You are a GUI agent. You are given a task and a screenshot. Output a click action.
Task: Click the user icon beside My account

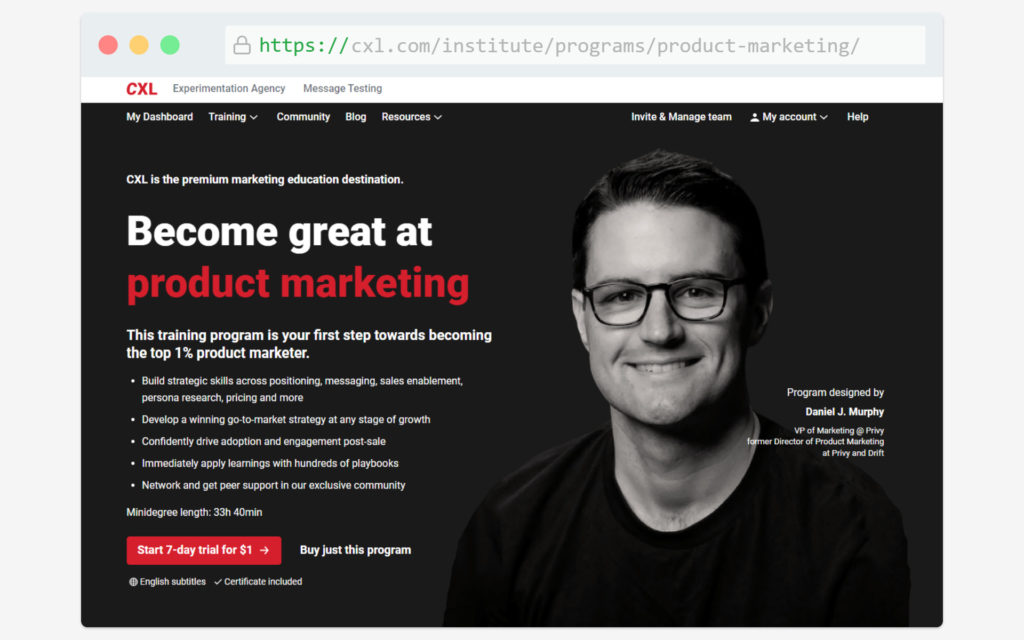pos(754,117)
